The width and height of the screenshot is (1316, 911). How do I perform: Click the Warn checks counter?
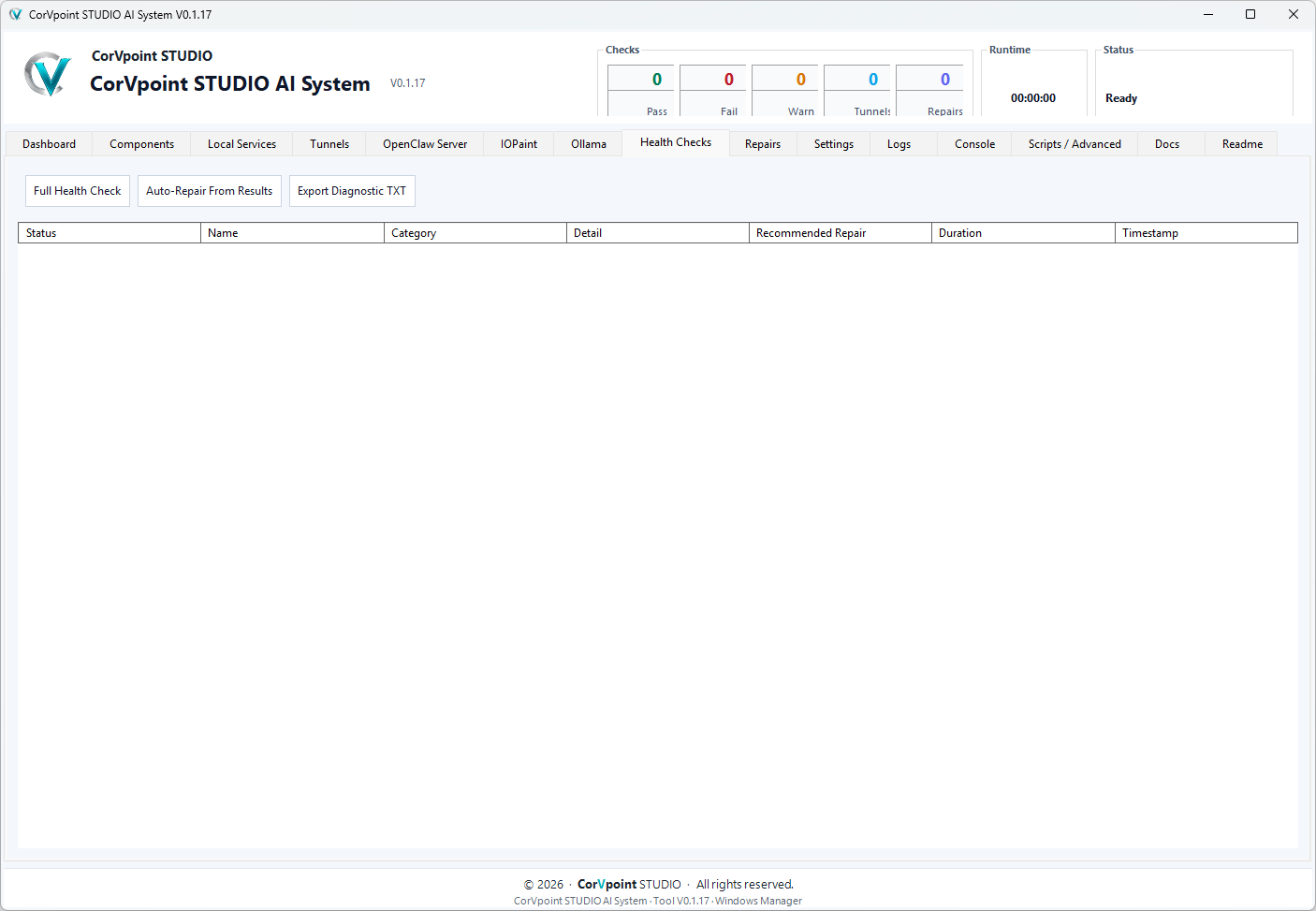click(785, 91)
